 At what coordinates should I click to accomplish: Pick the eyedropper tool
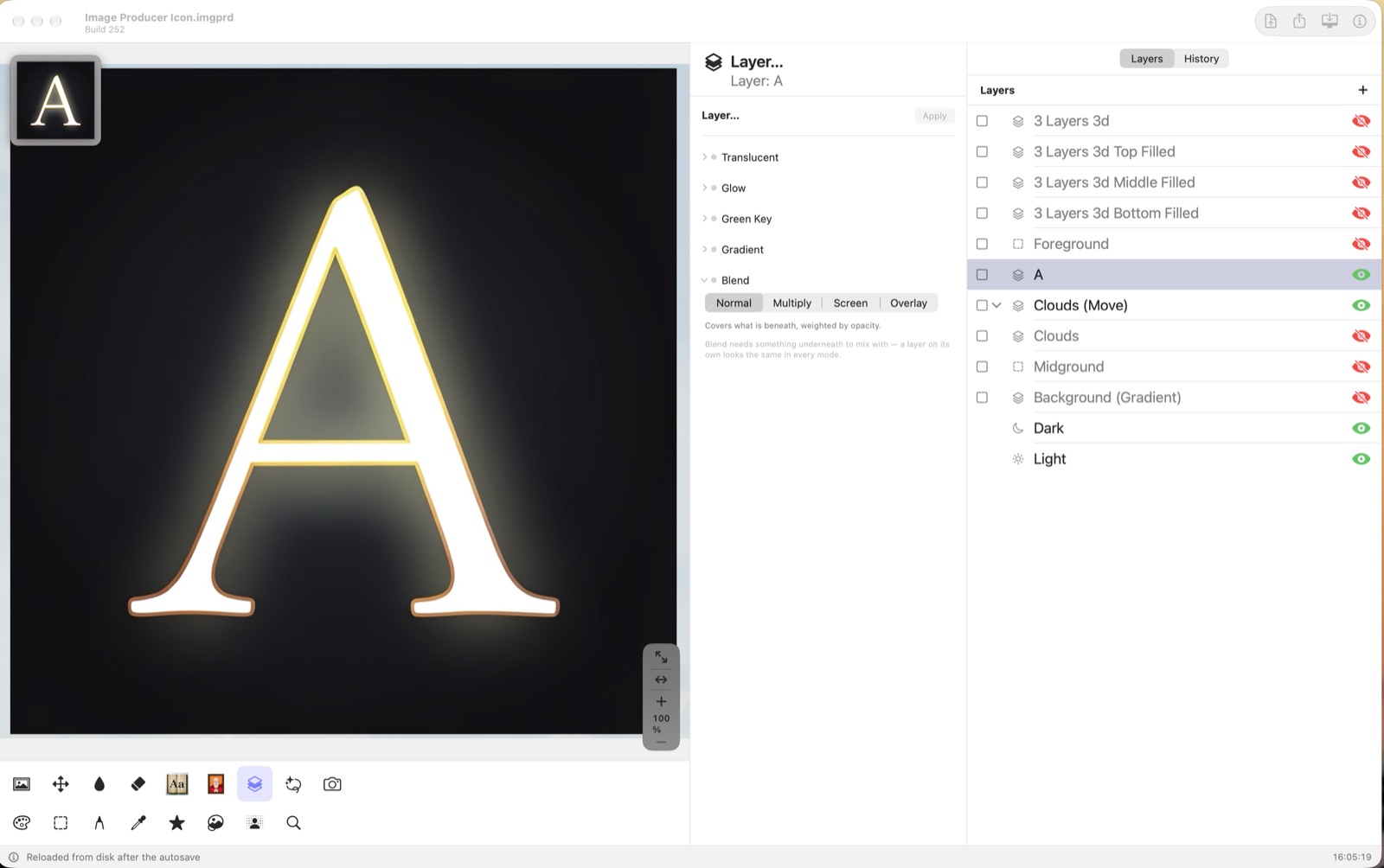click(138, 823)
